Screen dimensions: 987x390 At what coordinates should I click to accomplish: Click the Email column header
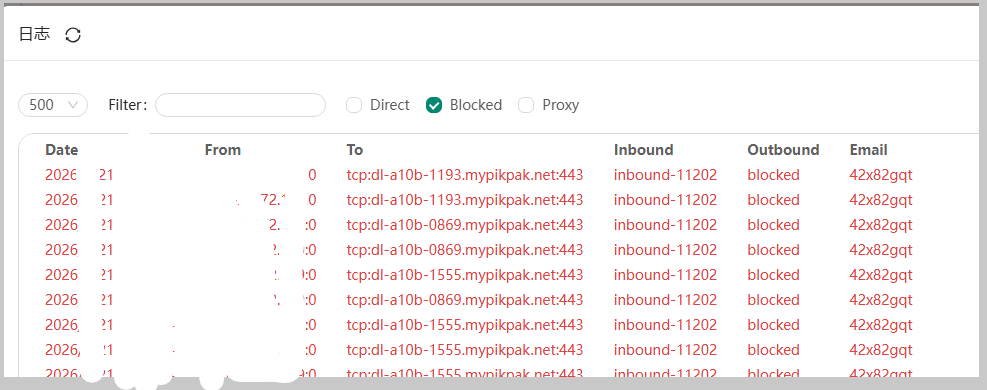coord(868,150)
